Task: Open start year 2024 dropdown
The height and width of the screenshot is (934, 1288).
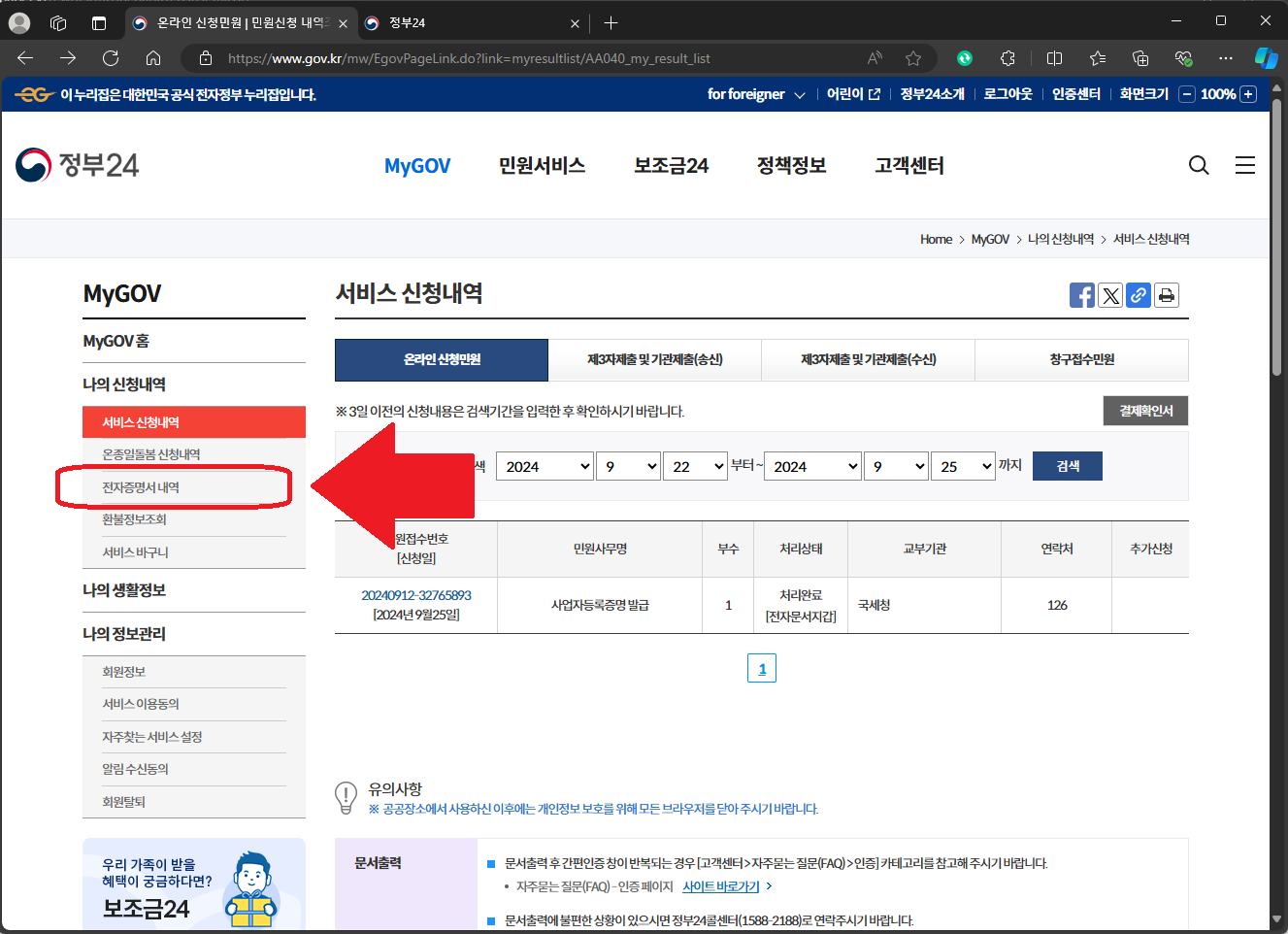Action: tap(545, 466)
